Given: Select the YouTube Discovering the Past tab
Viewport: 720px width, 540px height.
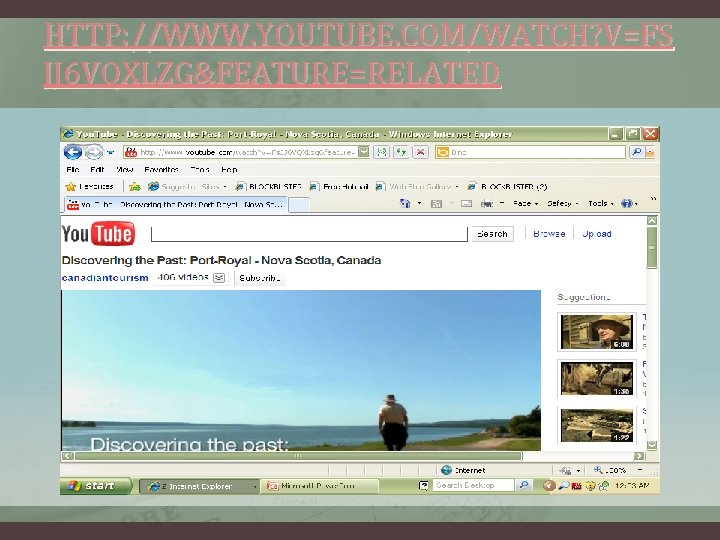Looking at the screenshot, I should [175, 204].
